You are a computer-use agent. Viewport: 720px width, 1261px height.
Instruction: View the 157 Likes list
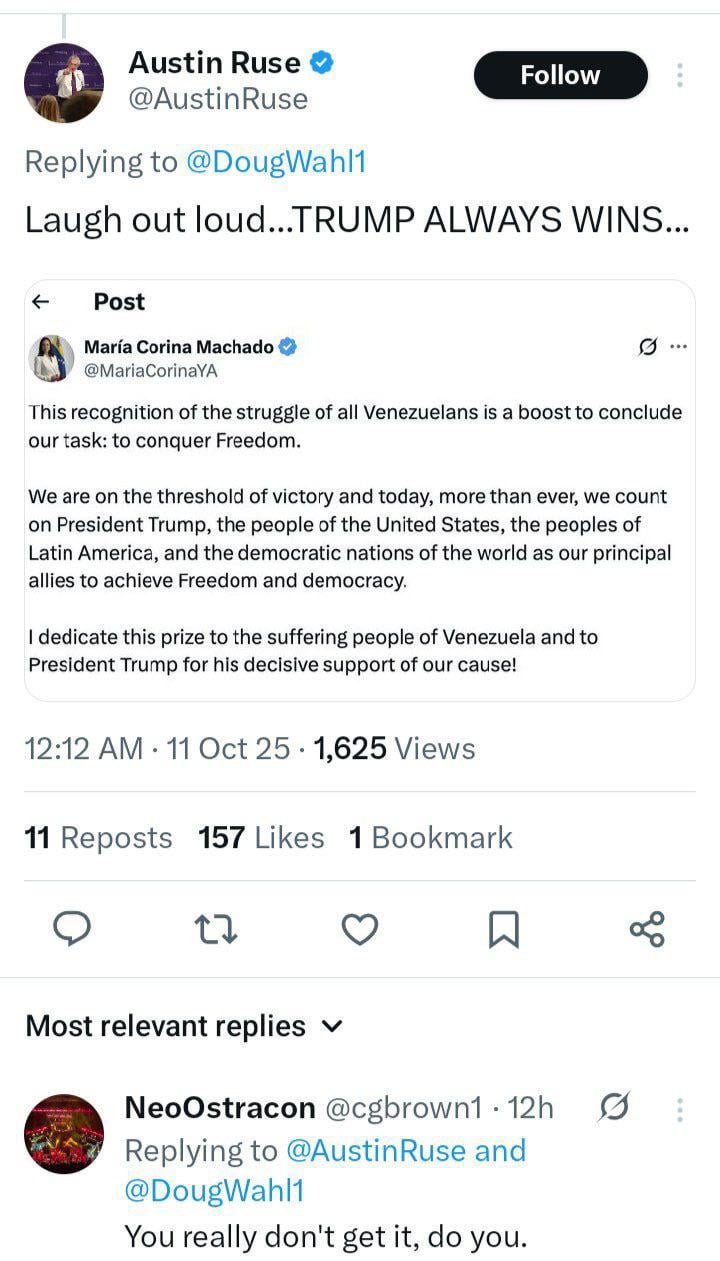point(261,838)
